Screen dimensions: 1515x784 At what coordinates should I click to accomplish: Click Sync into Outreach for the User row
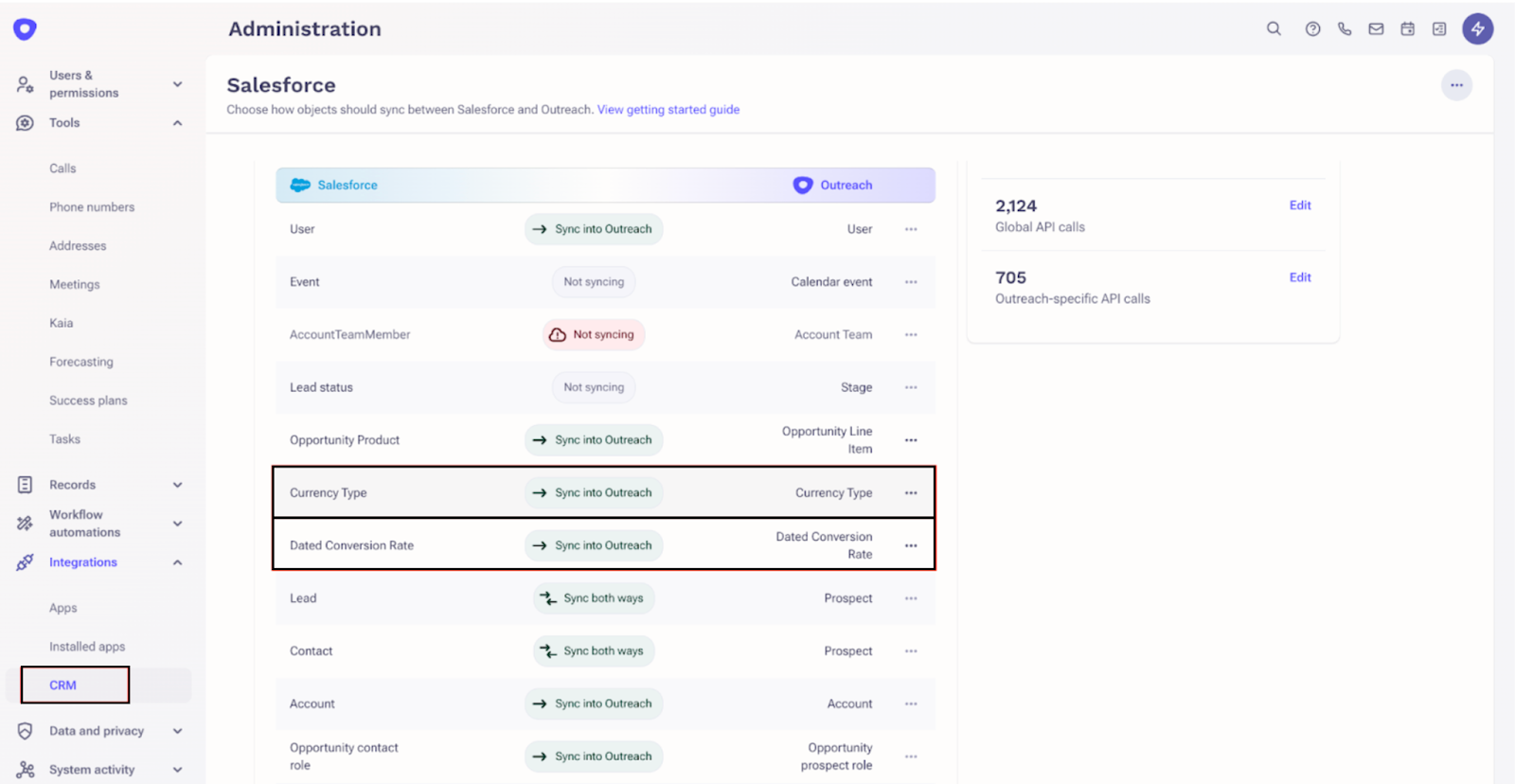594,229
